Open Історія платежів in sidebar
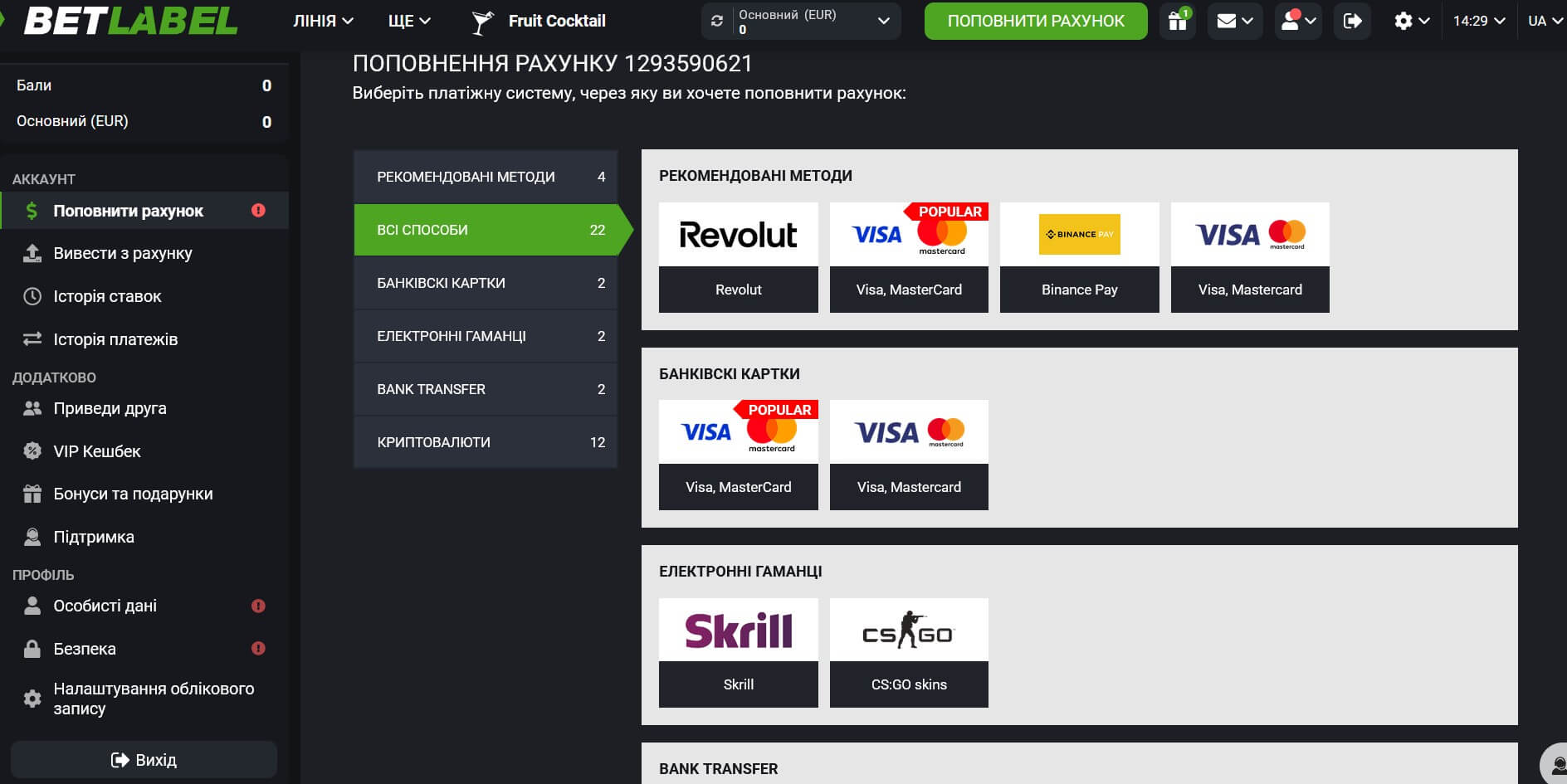This screenshot has width=1567, height=784. (x=144, y=338)
